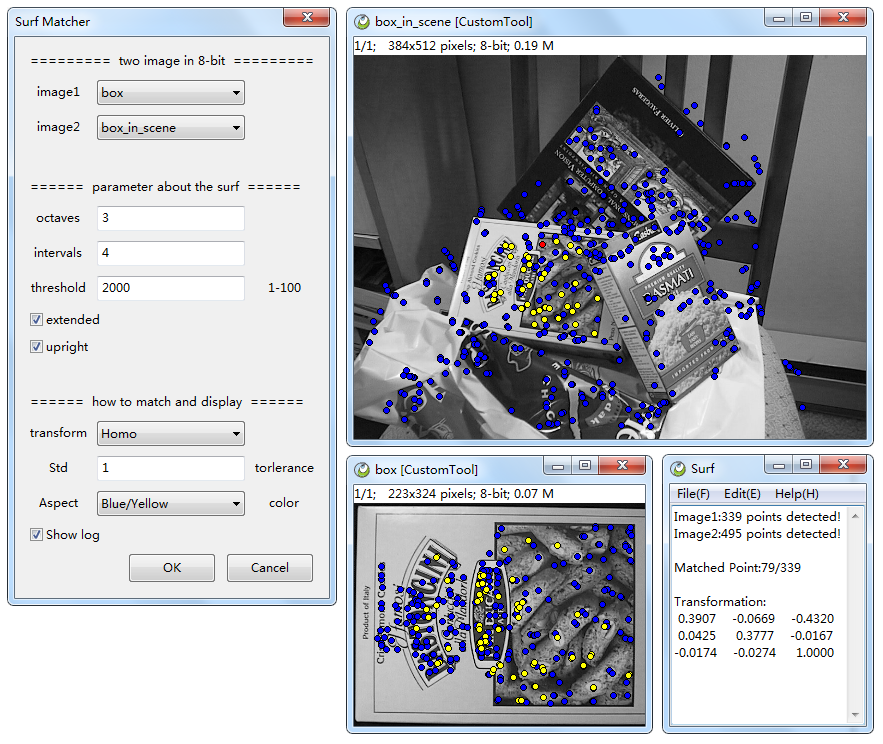Expand the transform dropdown set to Homo

(x=171, y=434)
